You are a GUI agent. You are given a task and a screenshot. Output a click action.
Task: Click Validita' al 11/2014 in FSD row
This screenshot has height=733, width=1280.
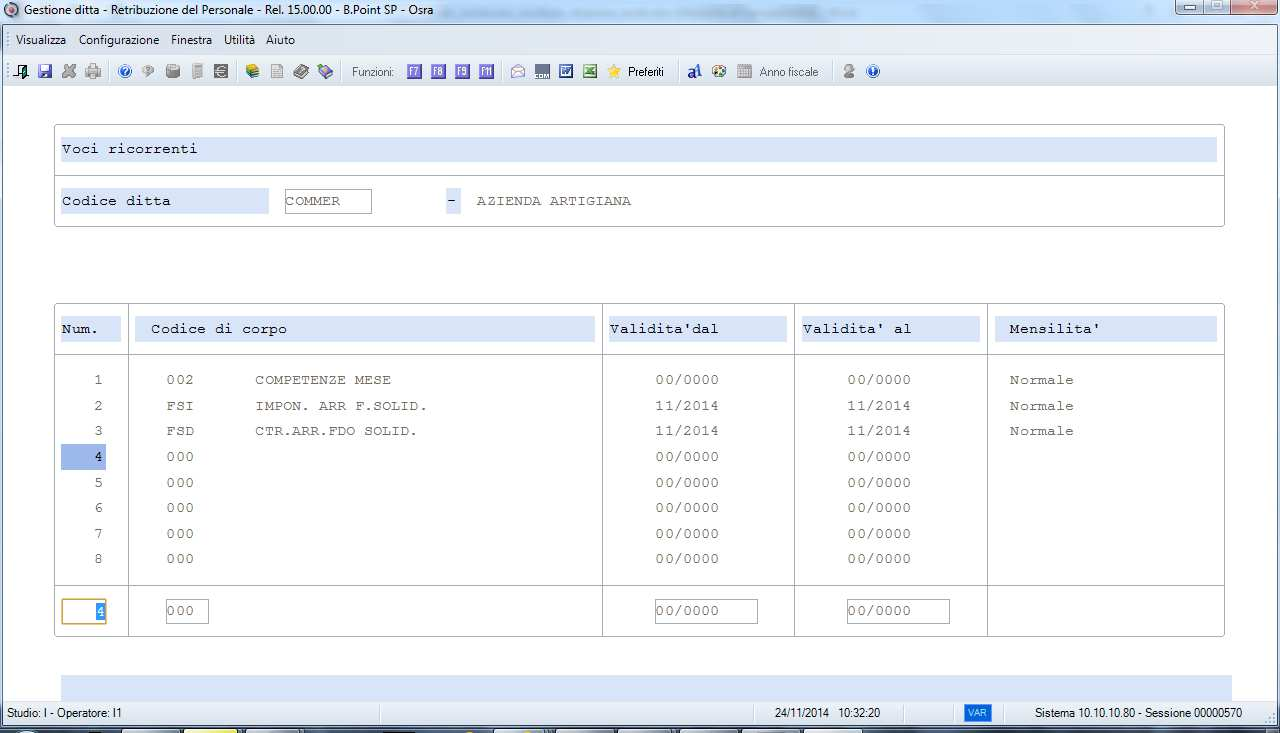click(879, 431)
